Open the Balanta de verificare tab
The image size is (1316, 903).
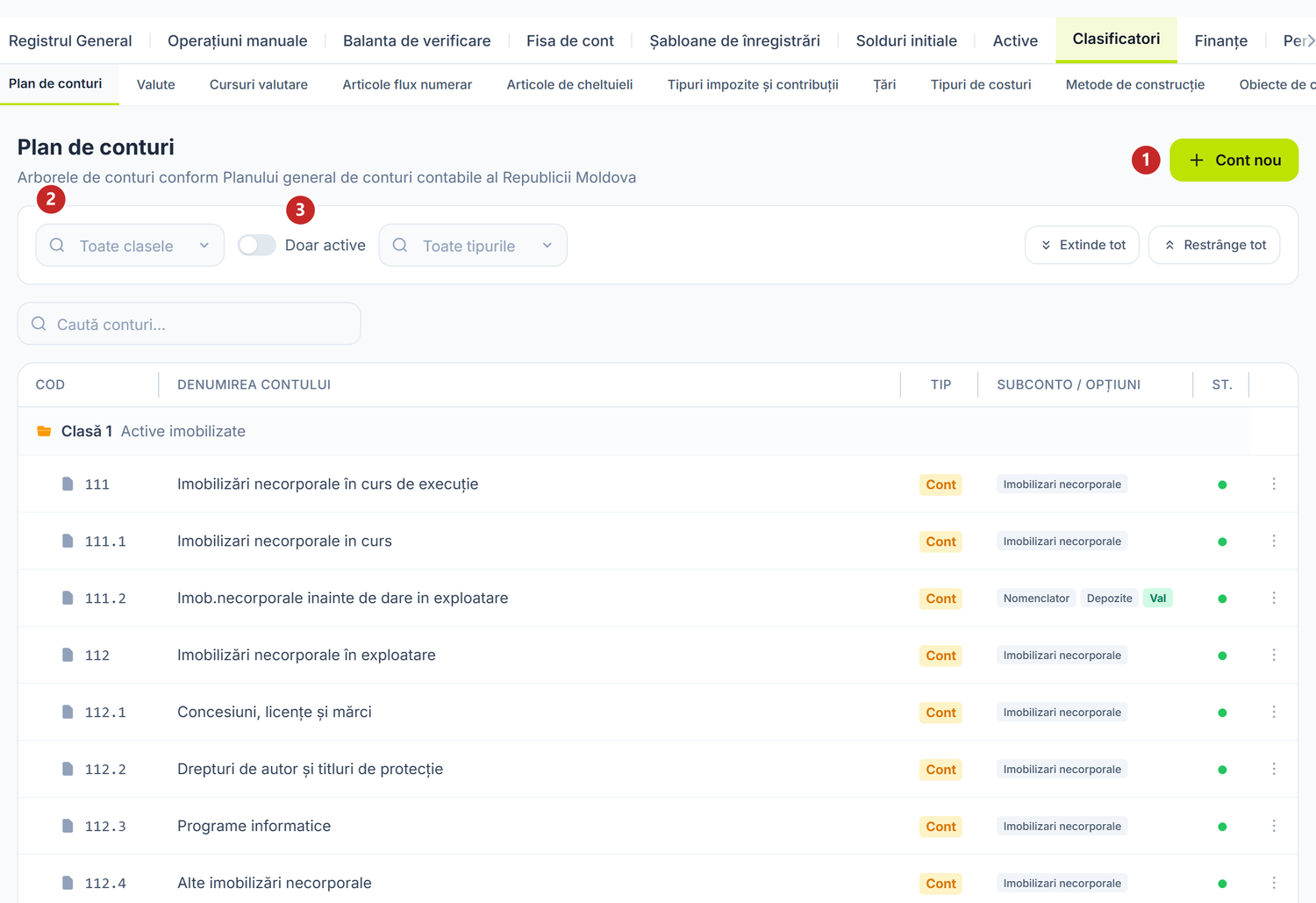tap(417, 40)
